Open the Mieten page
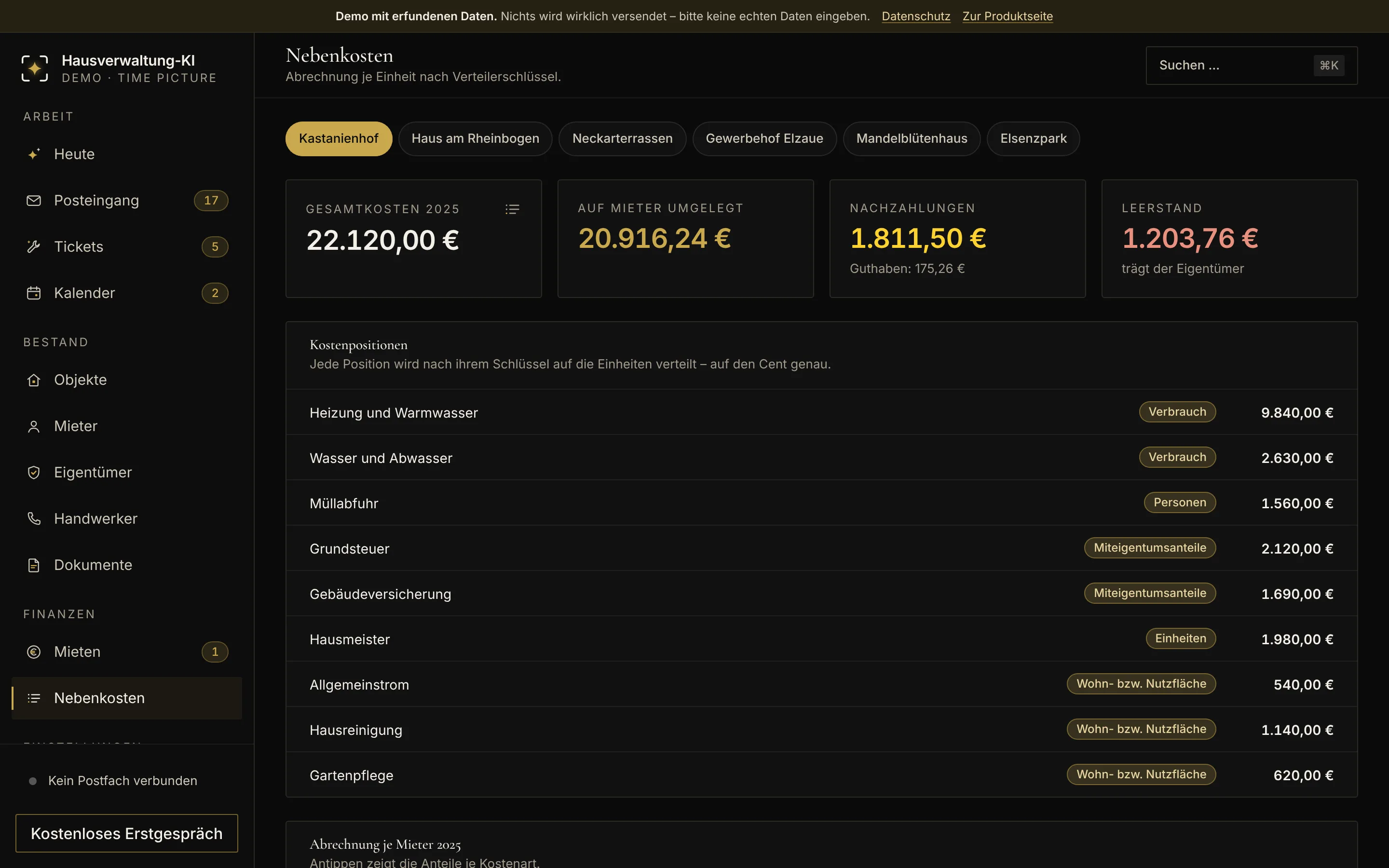 [127, 651]
